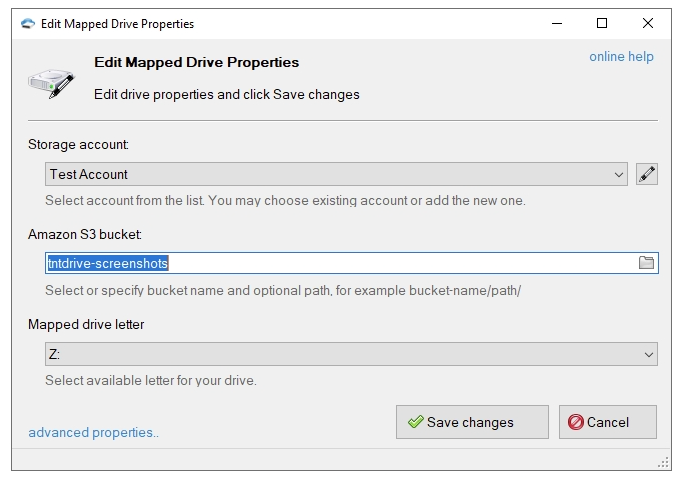Open the online help link
685x479 pixels.
(x=621, y=56)
